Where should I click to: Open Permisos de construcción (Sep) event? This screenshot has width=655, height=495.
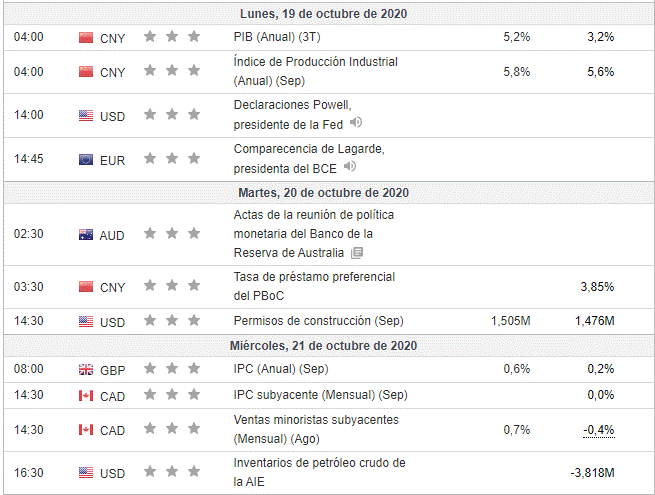coord(320,321)
